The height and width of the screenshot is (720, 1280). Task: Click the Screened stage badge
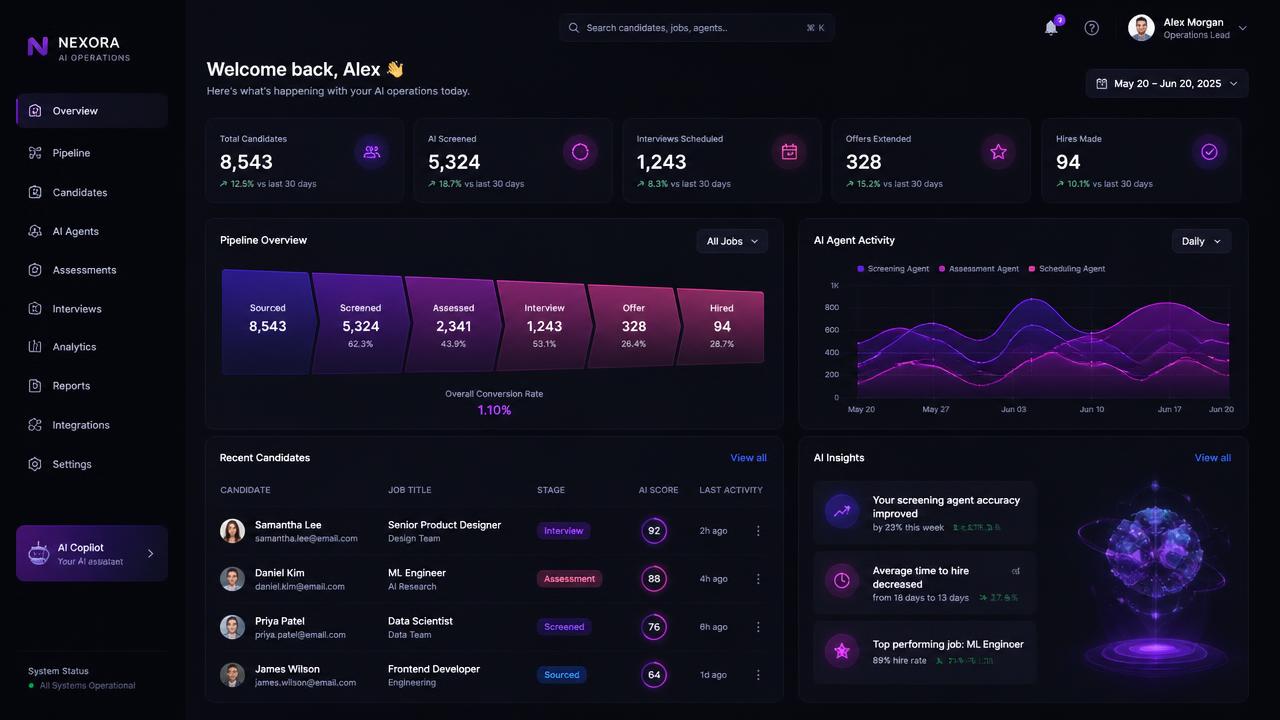(565, 627)
